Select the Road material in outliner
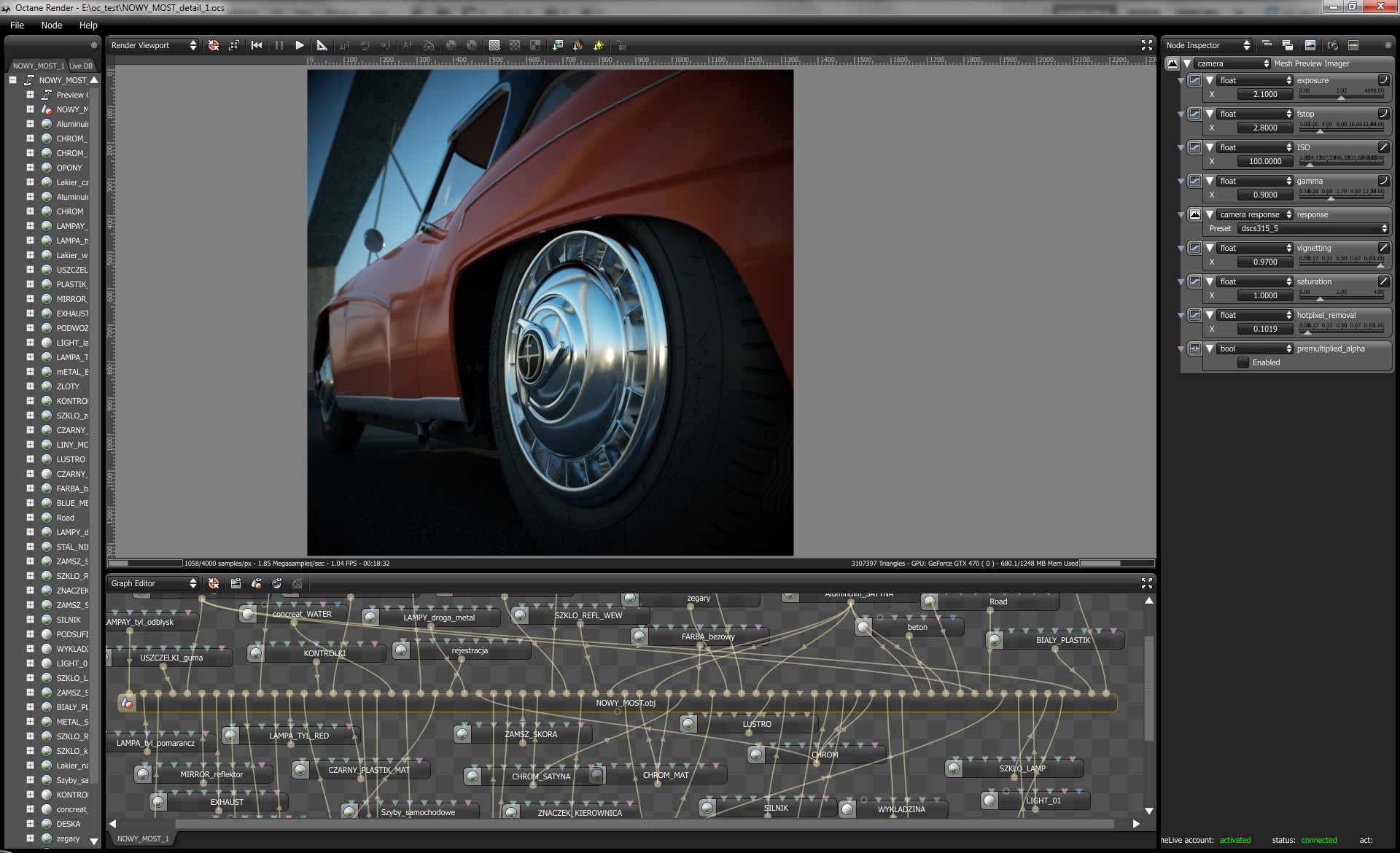 [x=65, y=518]
